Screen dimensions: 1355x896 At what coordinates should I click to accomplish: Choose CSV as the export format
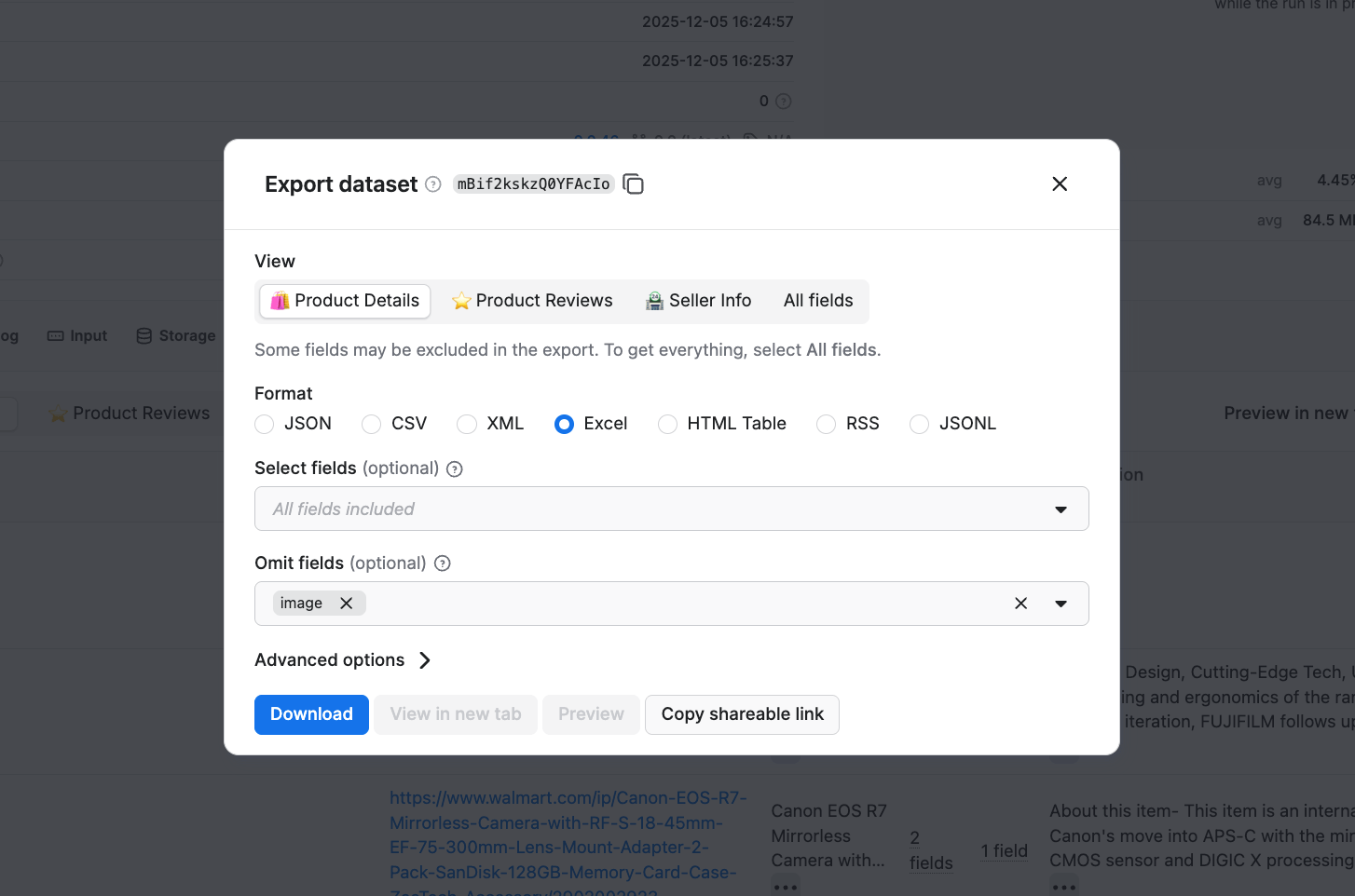click(370, 424)
